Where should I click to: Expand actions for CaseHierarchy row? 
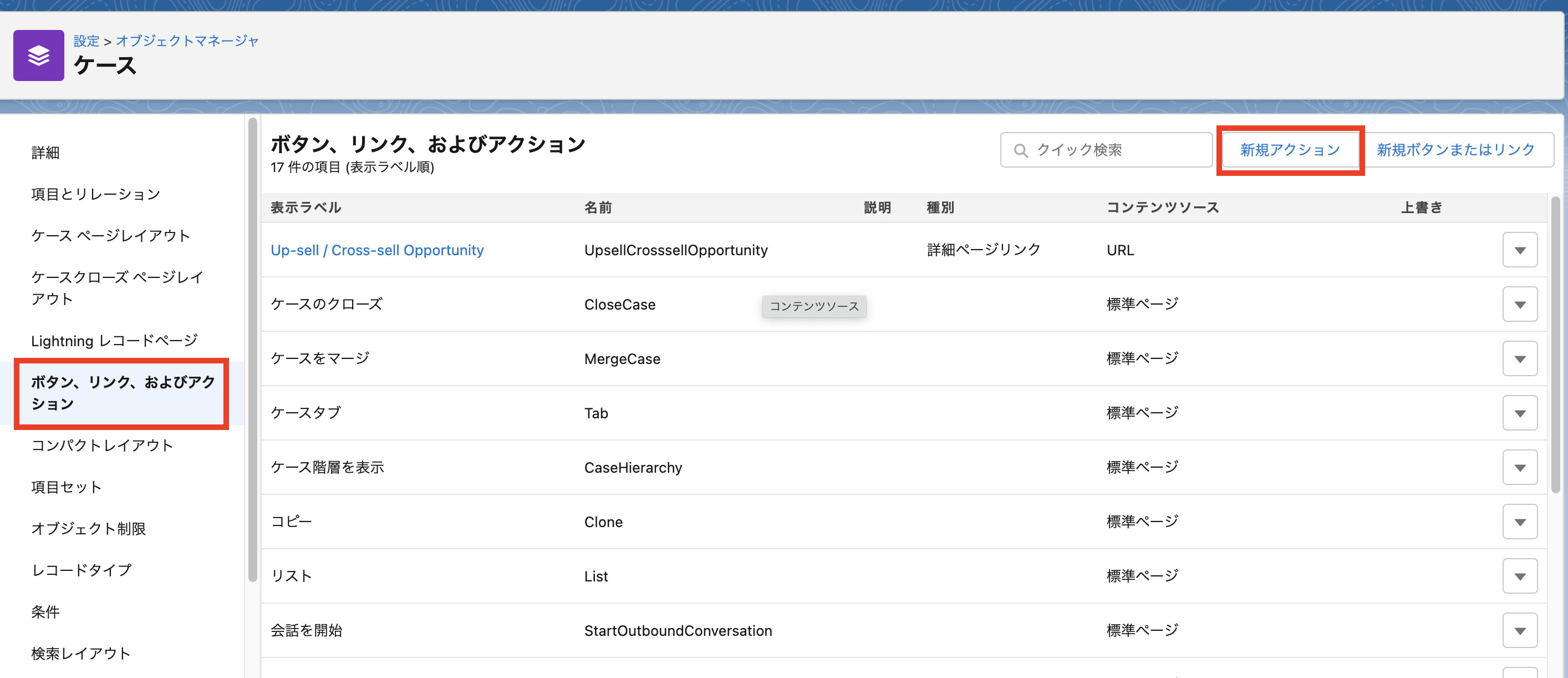click(x=1520, y=467)
